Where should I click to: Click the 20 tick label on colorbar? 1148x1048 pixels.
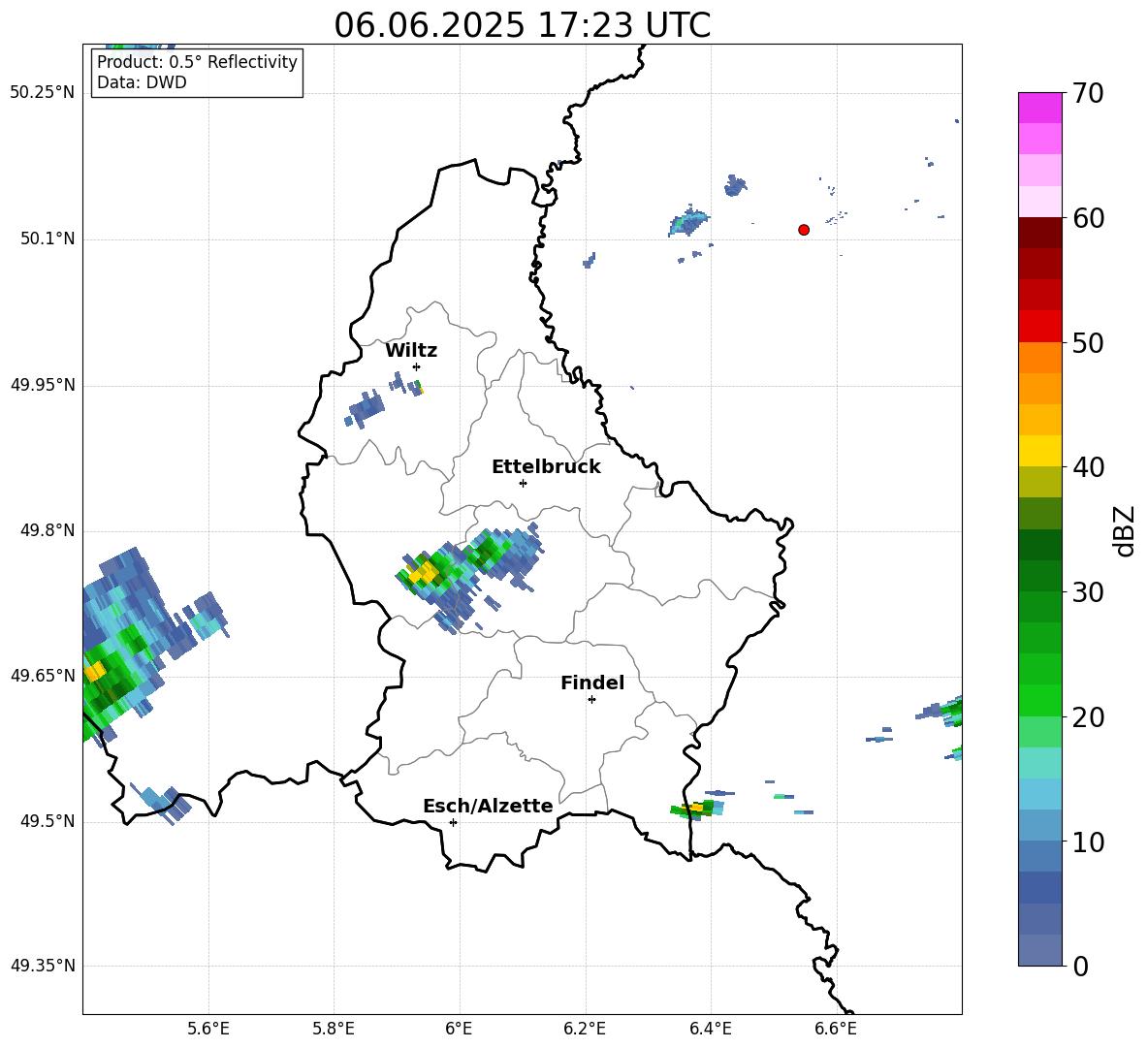[x=1087, y=716]
